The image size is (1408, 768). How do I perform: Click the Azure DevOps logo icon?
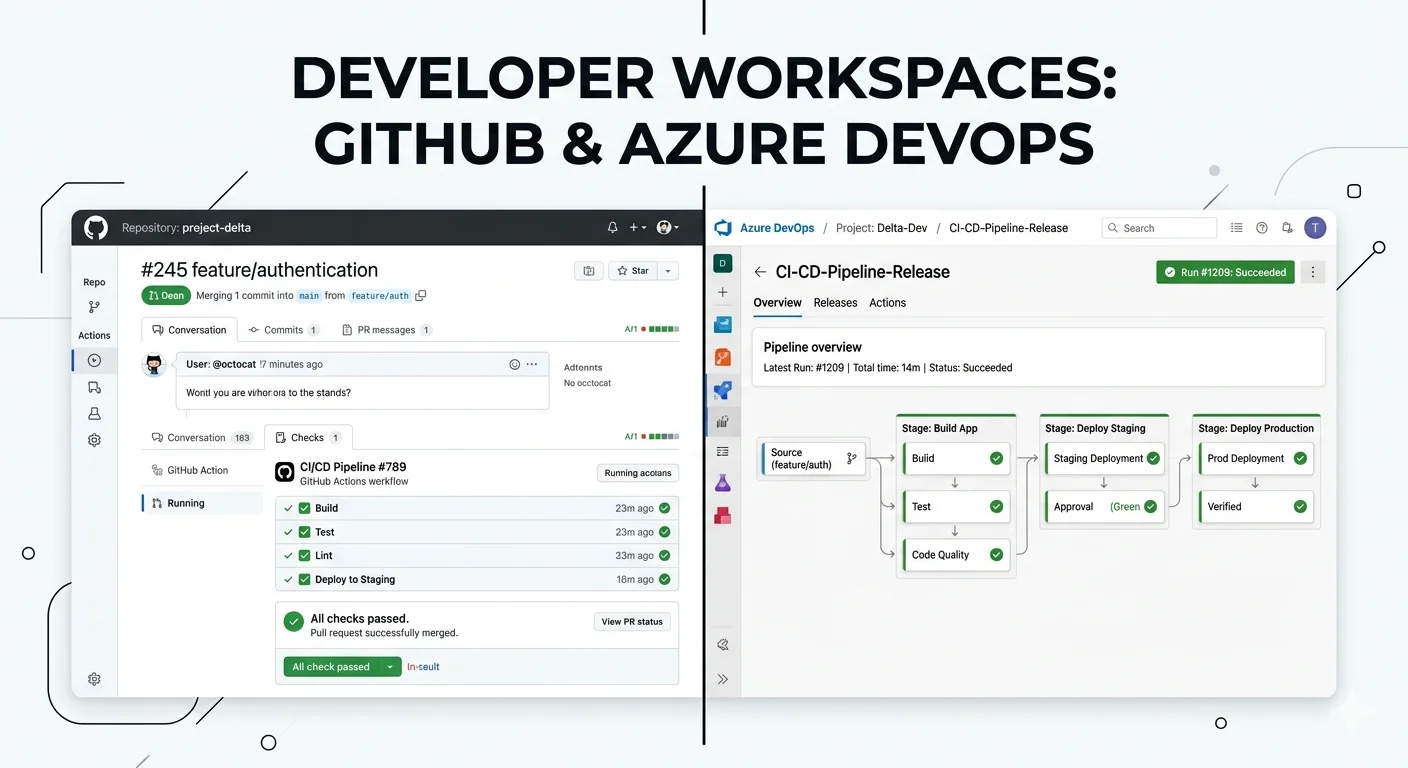click(x=723, y=228)
